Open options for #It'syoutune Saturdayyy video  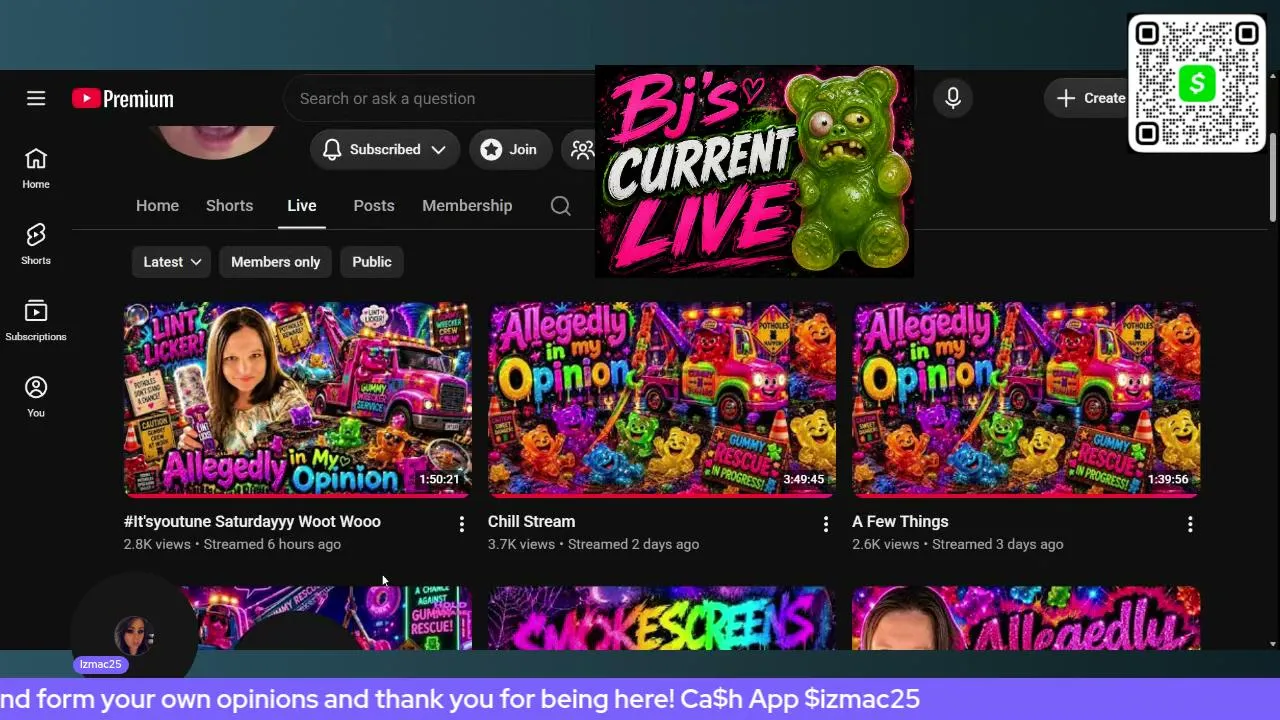(461, 524)
